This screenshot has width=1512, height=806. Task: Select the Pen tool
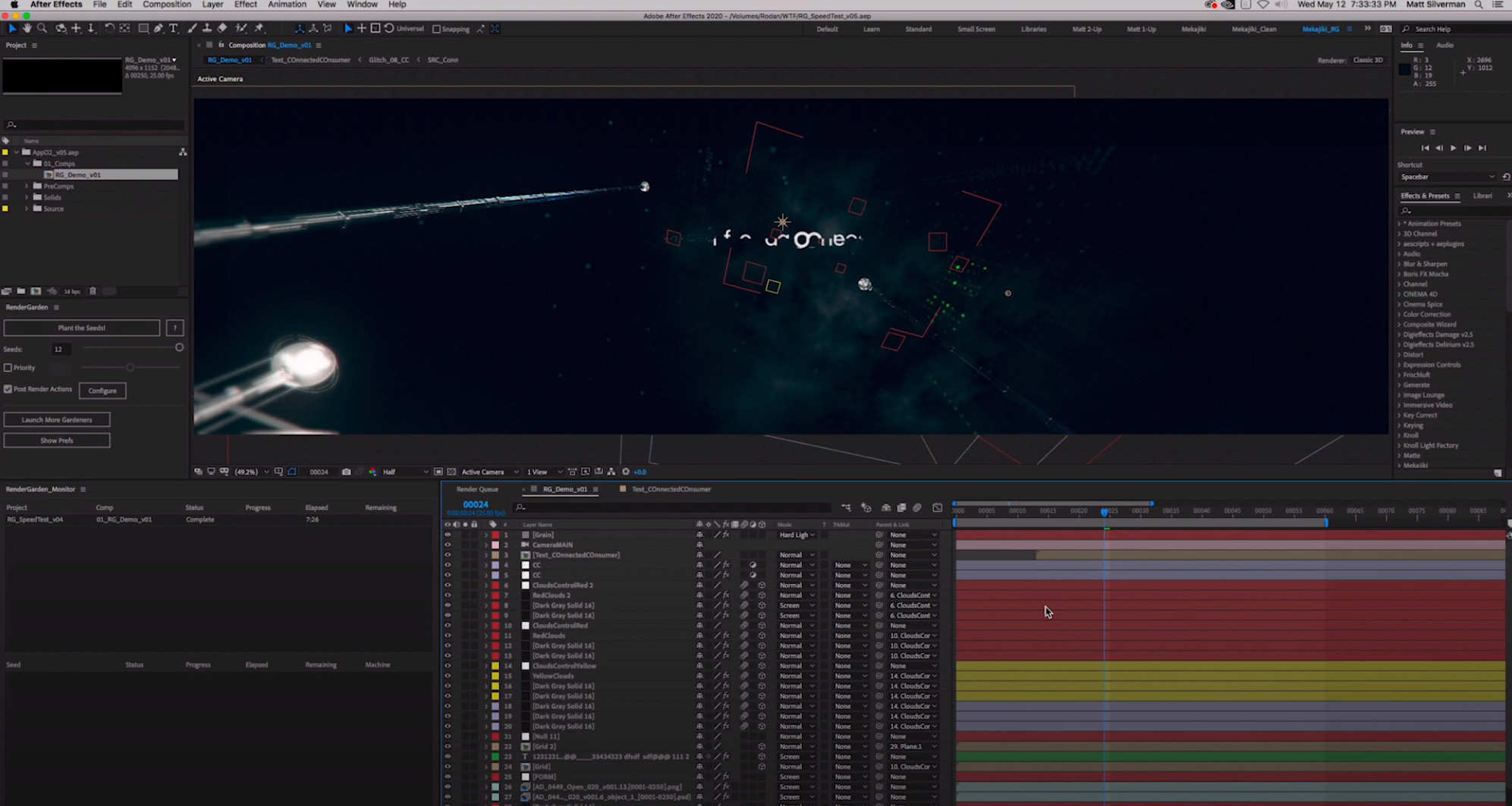159,28
